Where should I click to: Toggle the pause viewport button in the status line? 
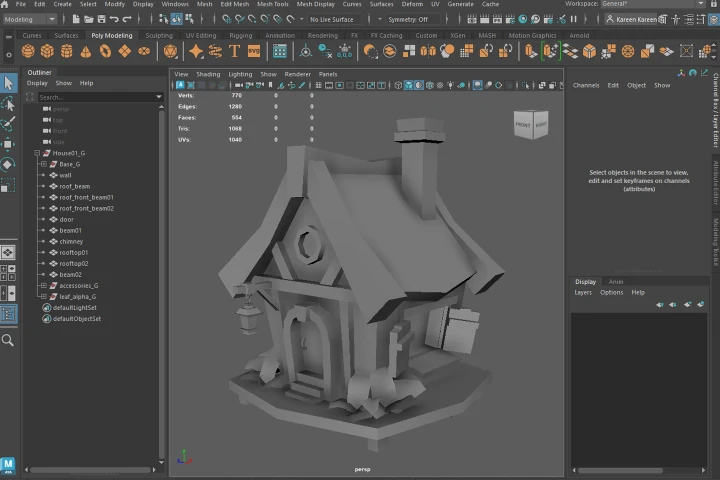(x=574, y=19)
